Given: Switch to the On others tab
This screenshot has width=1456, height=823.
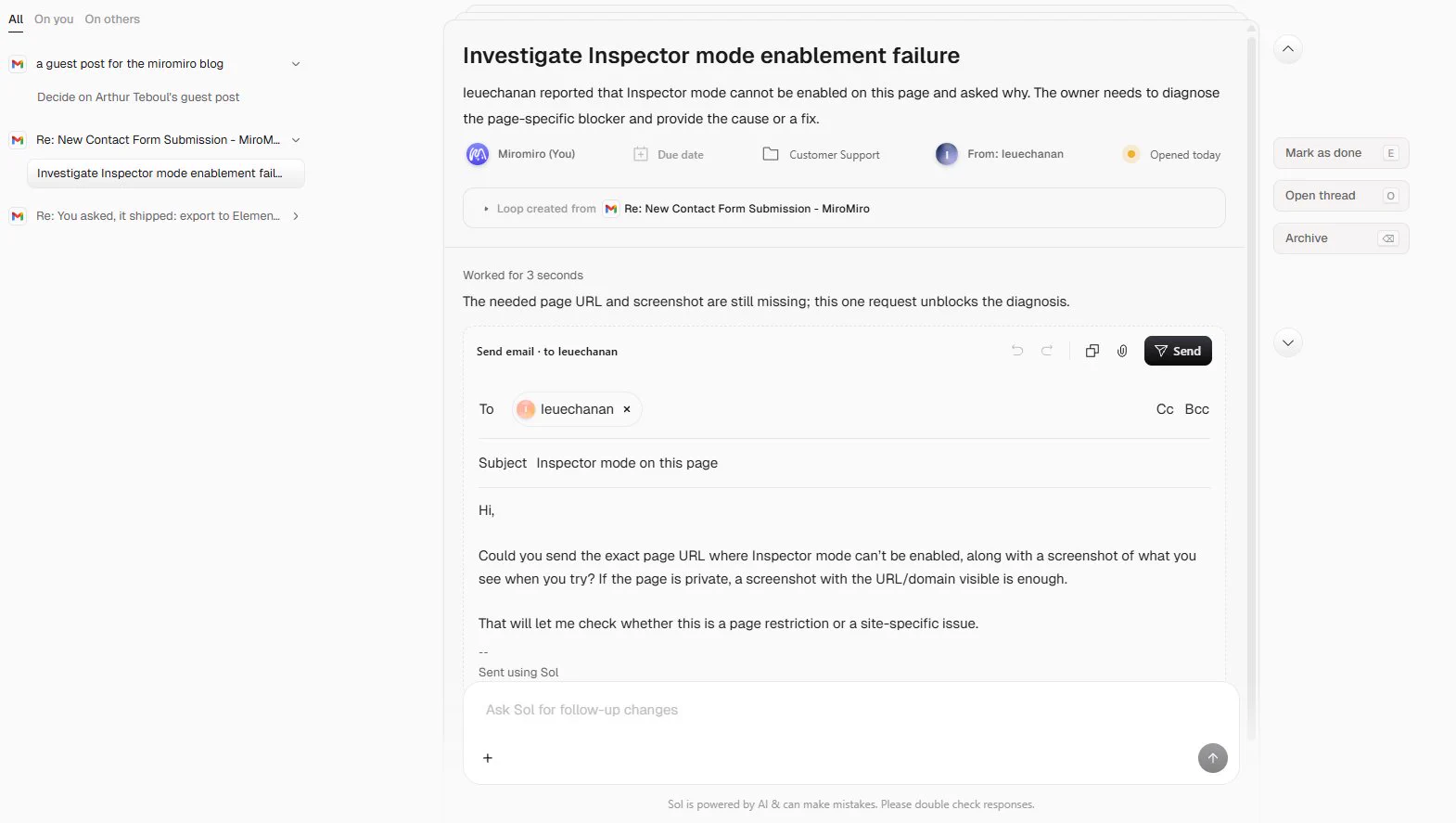Looking at the screenshot, I should [x=112, y=19].
